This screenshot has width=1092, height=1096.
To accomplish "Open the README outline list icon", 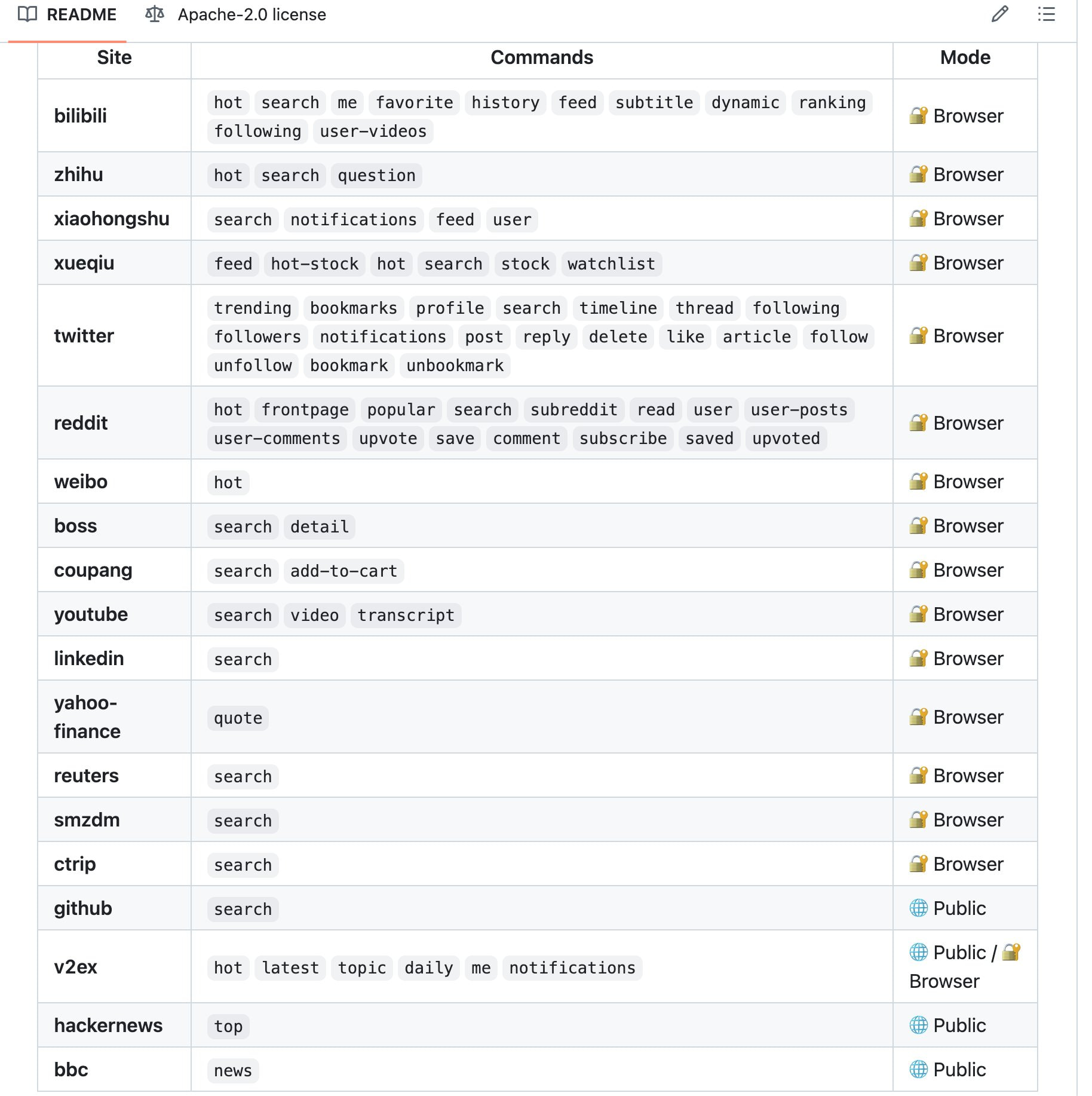I will pyautogui.click(x=1046, y=14).
